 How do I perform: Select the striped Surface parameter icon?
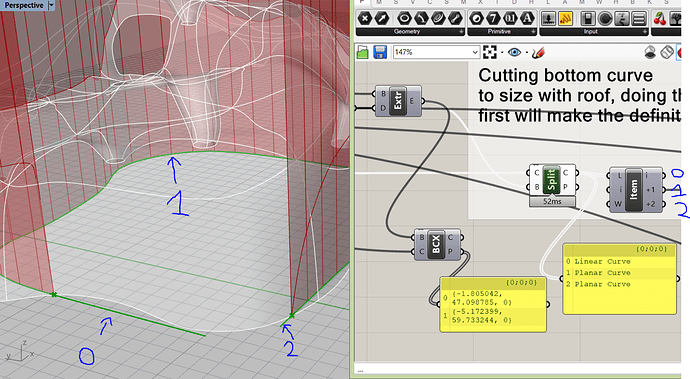click(x=438, y=18)
